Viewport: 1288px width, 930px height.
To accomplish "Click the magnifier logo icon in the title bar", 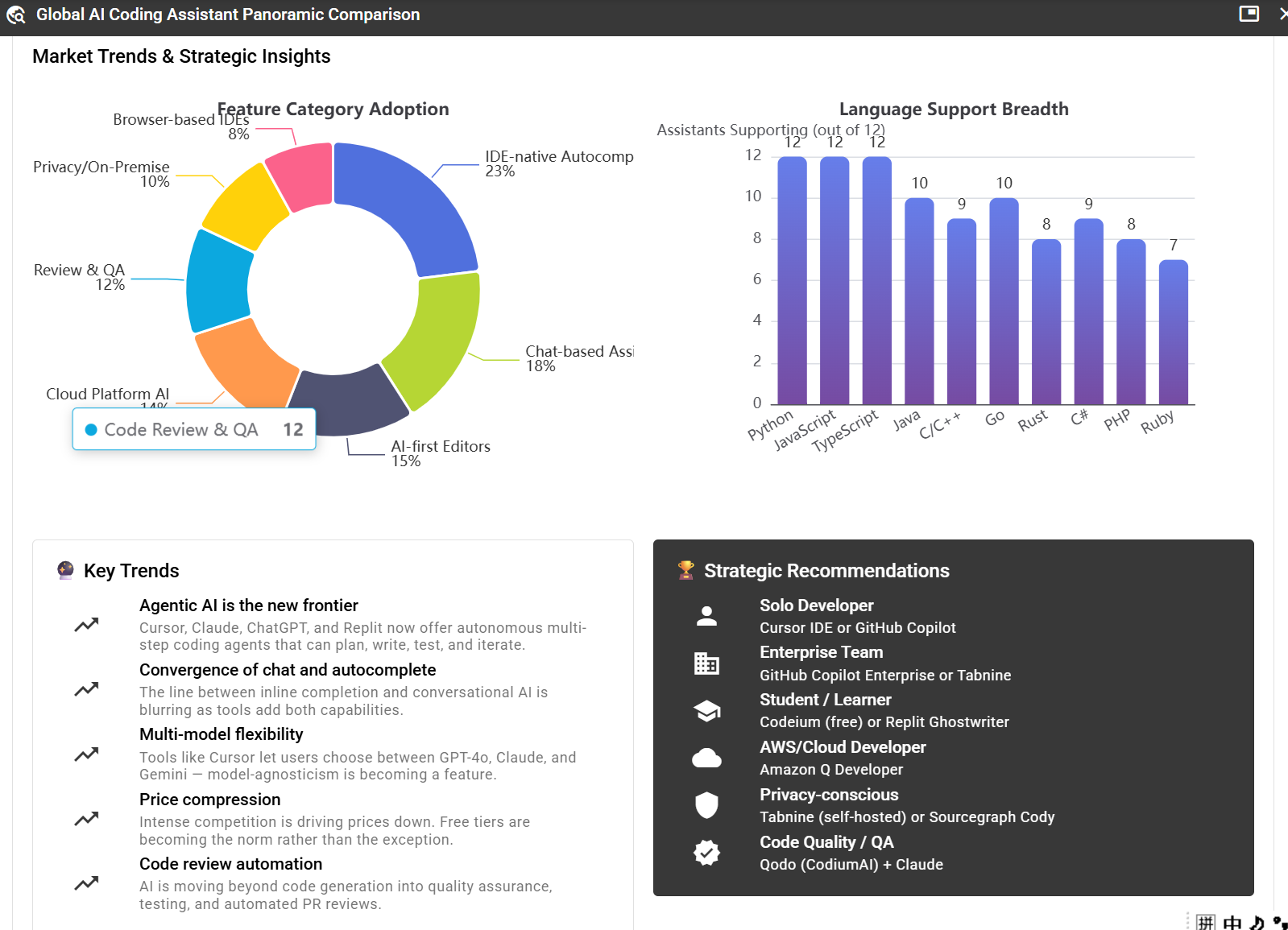I will tap(16, 14).
